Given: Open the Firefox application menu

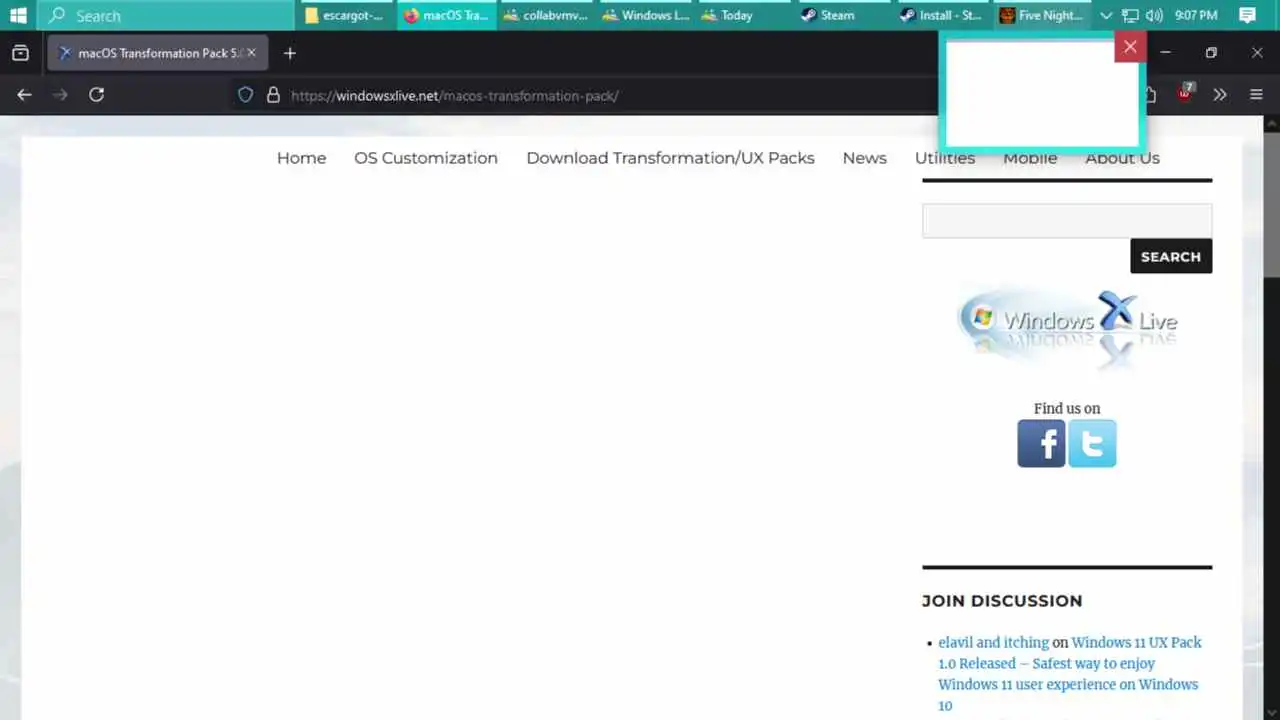Looking at the screenshot, I should 1257,94.
